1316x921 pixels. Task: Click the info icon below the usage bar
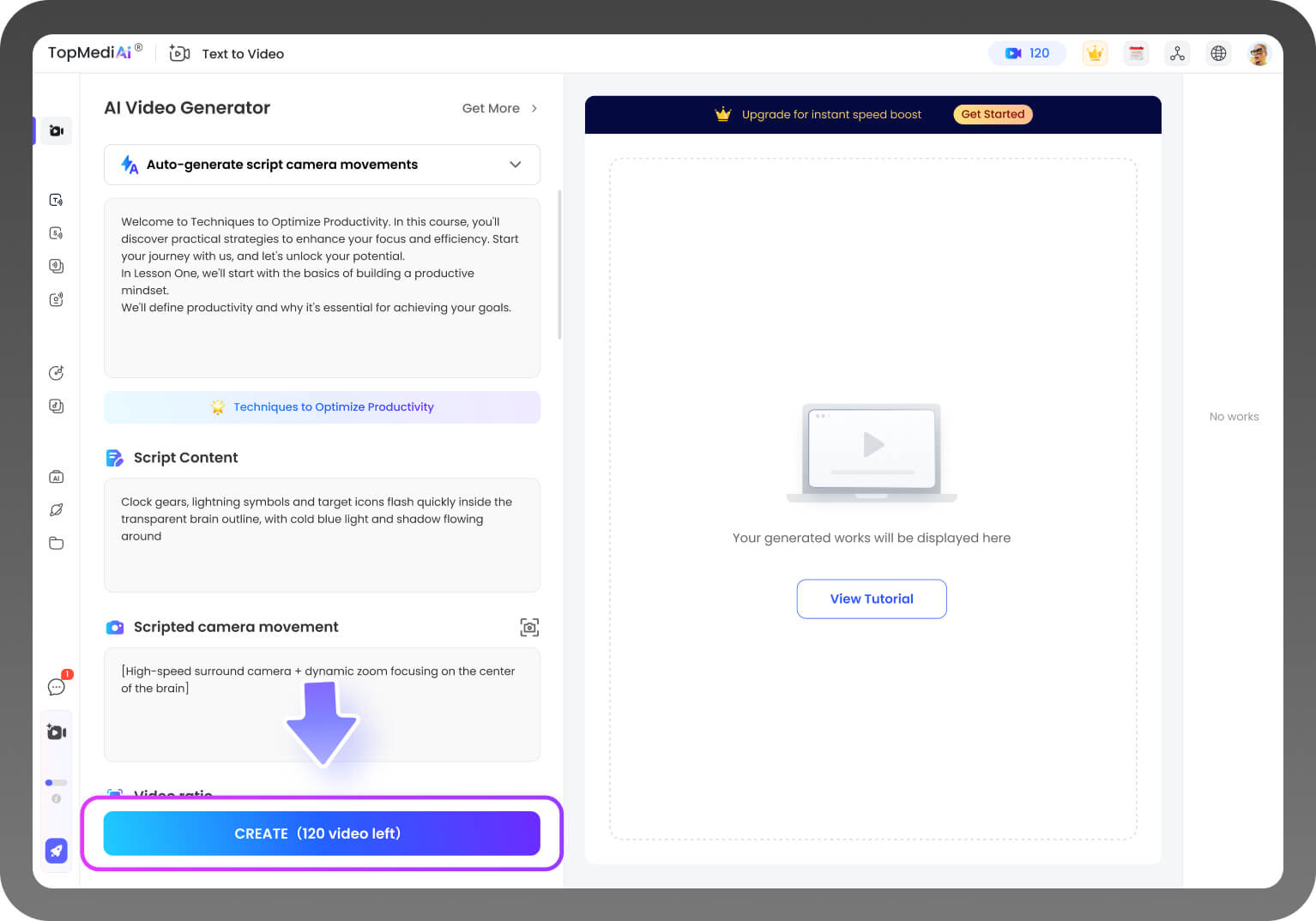click(x=56, y=798)
